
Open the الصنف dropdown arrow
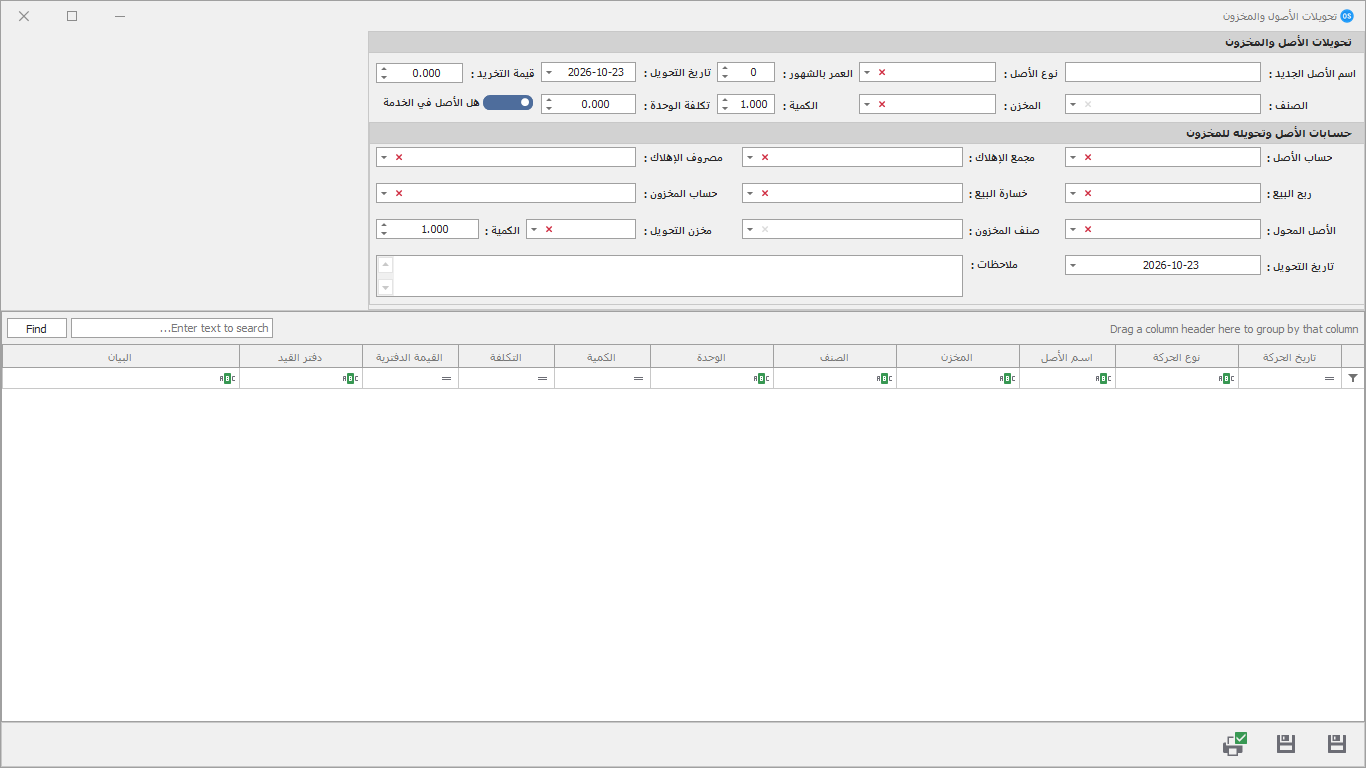click(1073, 105)
